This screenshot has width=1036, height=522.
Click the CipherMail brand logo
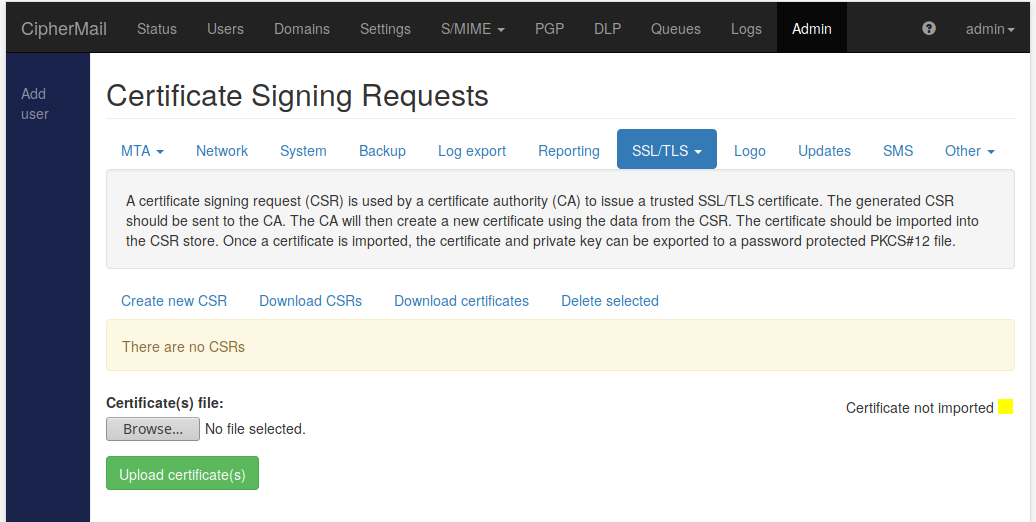[x=64, y=29]
